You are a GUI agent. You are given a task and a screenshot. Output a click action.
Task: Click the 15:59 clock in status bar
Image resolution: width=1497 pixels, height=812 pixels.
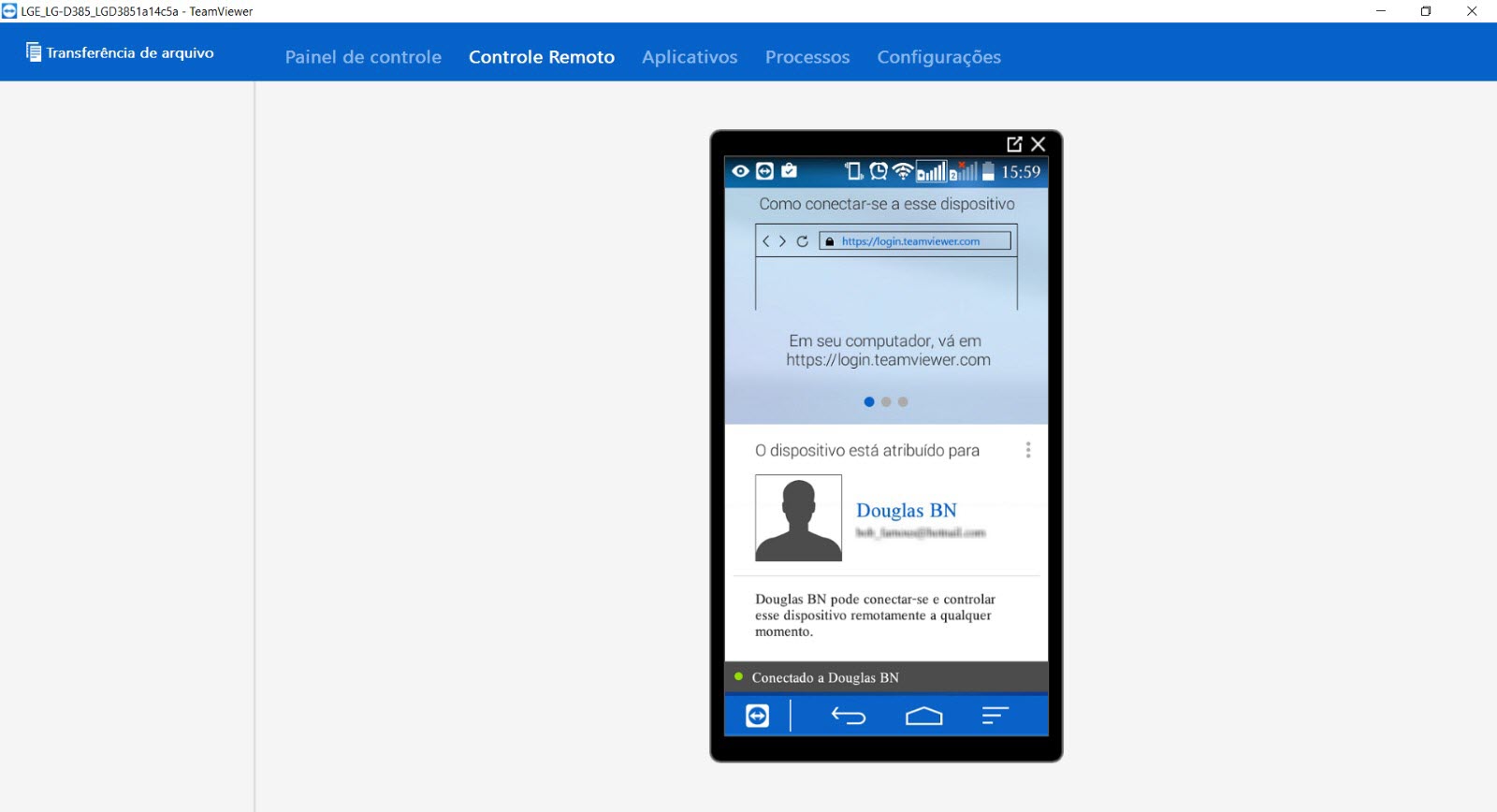point(1021,172)
